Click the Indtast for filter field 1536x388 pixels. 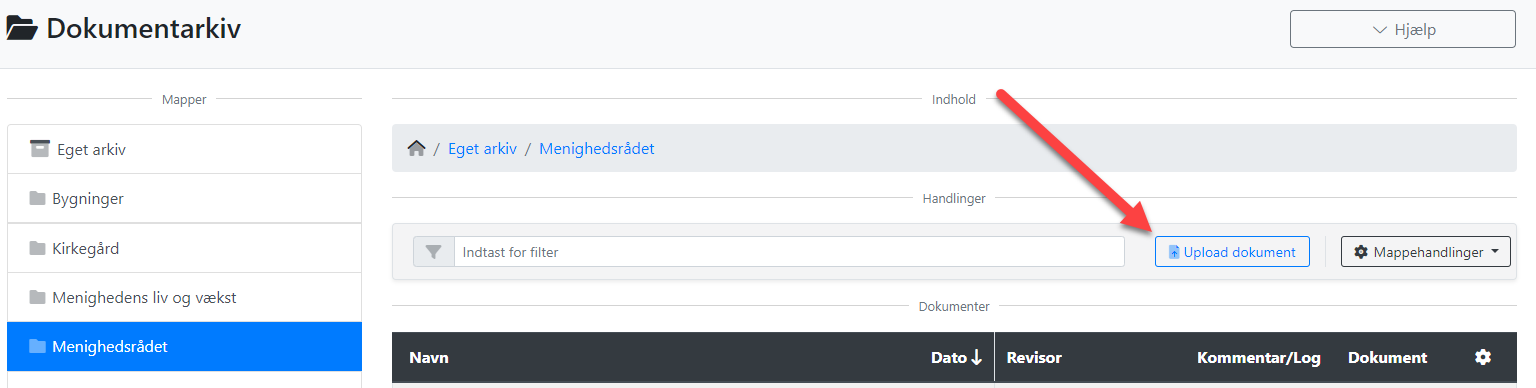tap(789, 252)
